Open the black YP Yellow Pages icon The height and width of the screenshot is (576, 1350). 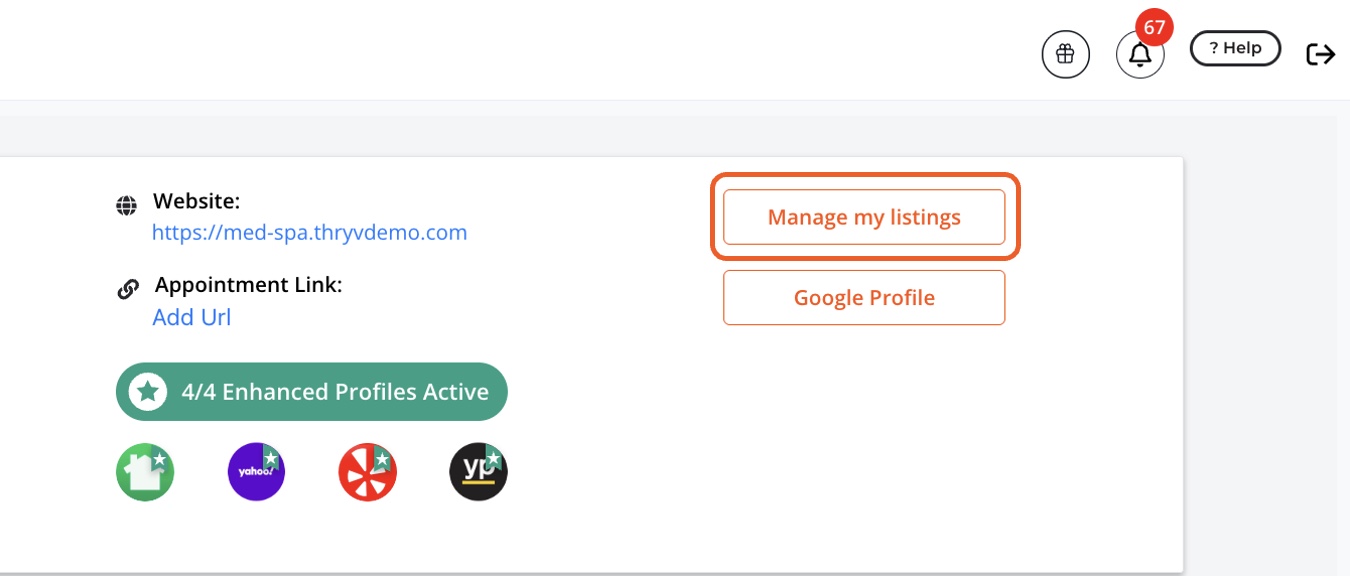point(478,472)
